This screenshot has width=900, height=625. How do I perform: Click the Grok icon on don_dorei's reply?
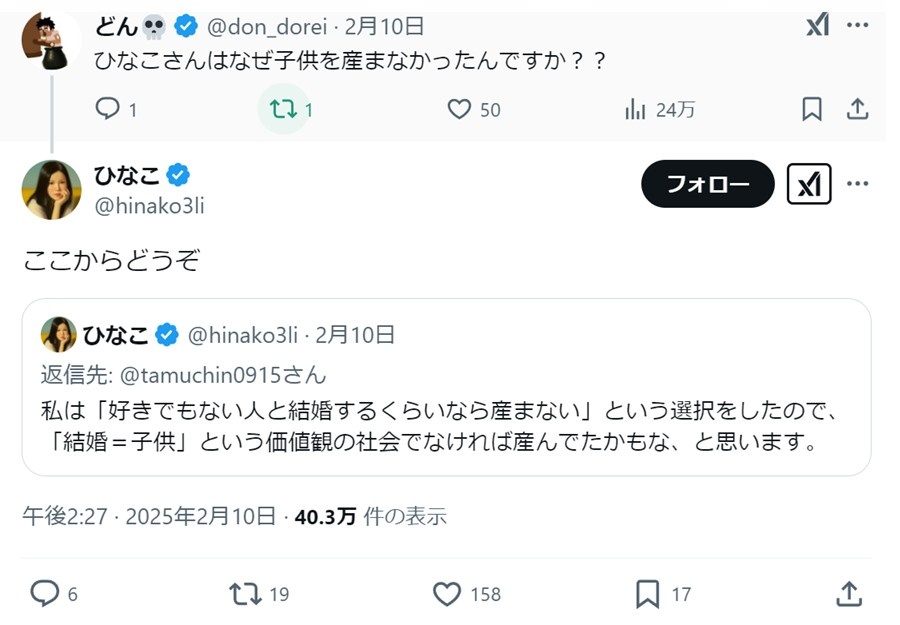(817, 26)
